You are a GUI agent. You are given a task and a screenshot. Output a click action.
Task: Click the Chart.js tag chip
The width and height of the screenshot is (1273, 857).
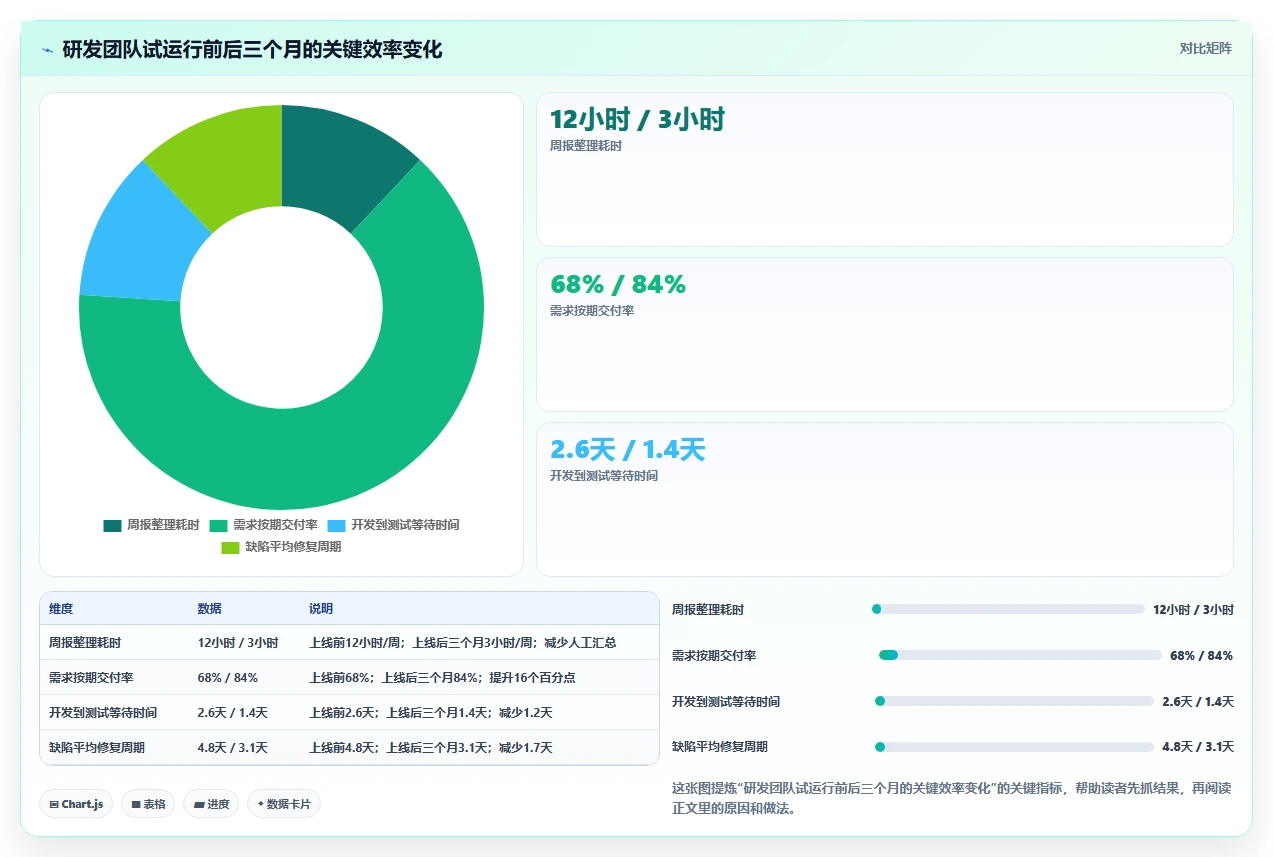tap(76, 804)
